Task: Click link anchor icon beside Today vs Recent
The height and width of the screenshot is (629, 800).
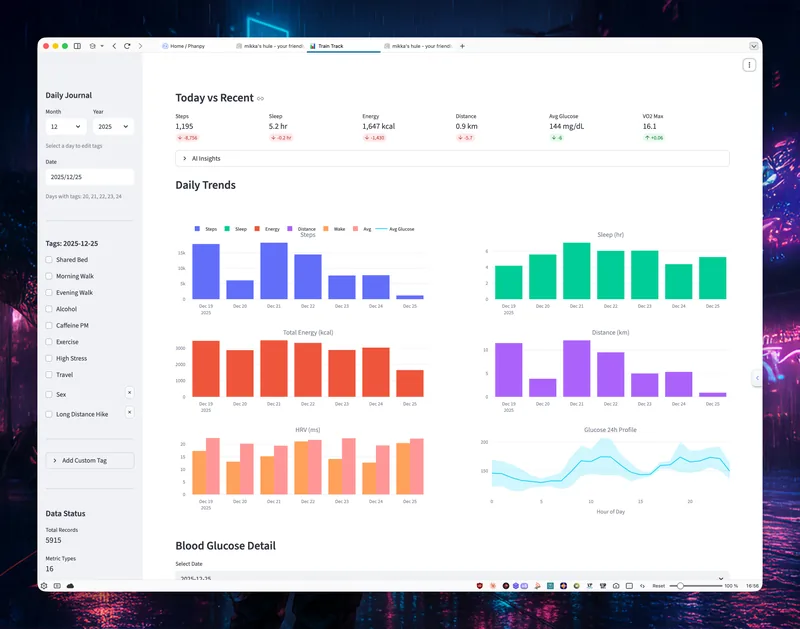Action: point(261,99)
